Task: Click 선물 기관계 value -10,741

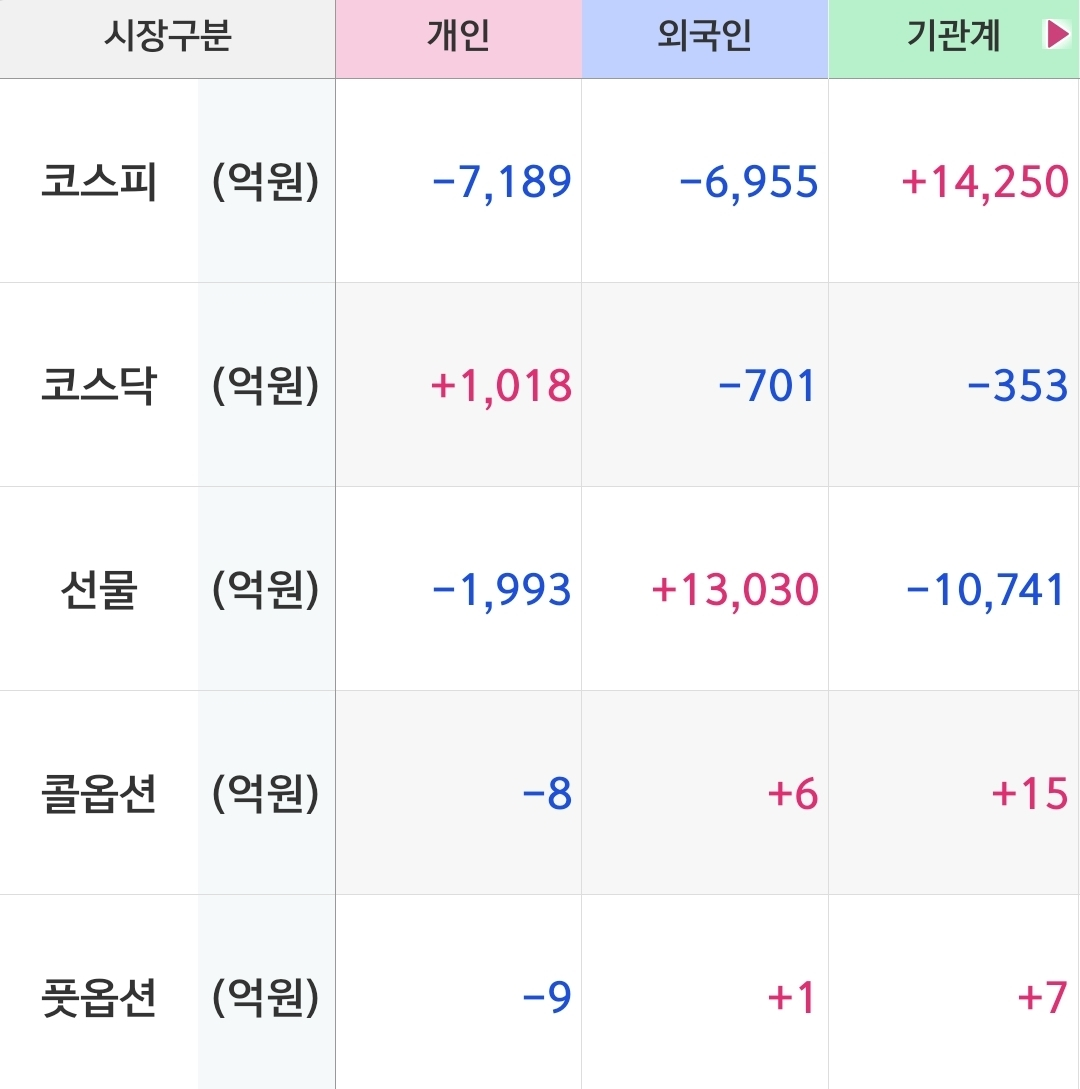Action: [x=986, y=590]
